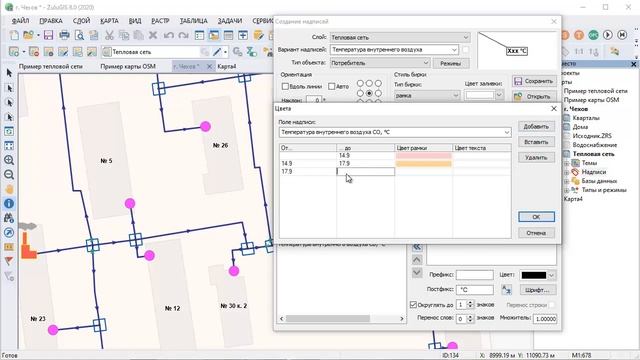Toggle the checkbox next to Вариант надписей
The height and width of the screenshot is (360, 640).
tap(465, 49)
